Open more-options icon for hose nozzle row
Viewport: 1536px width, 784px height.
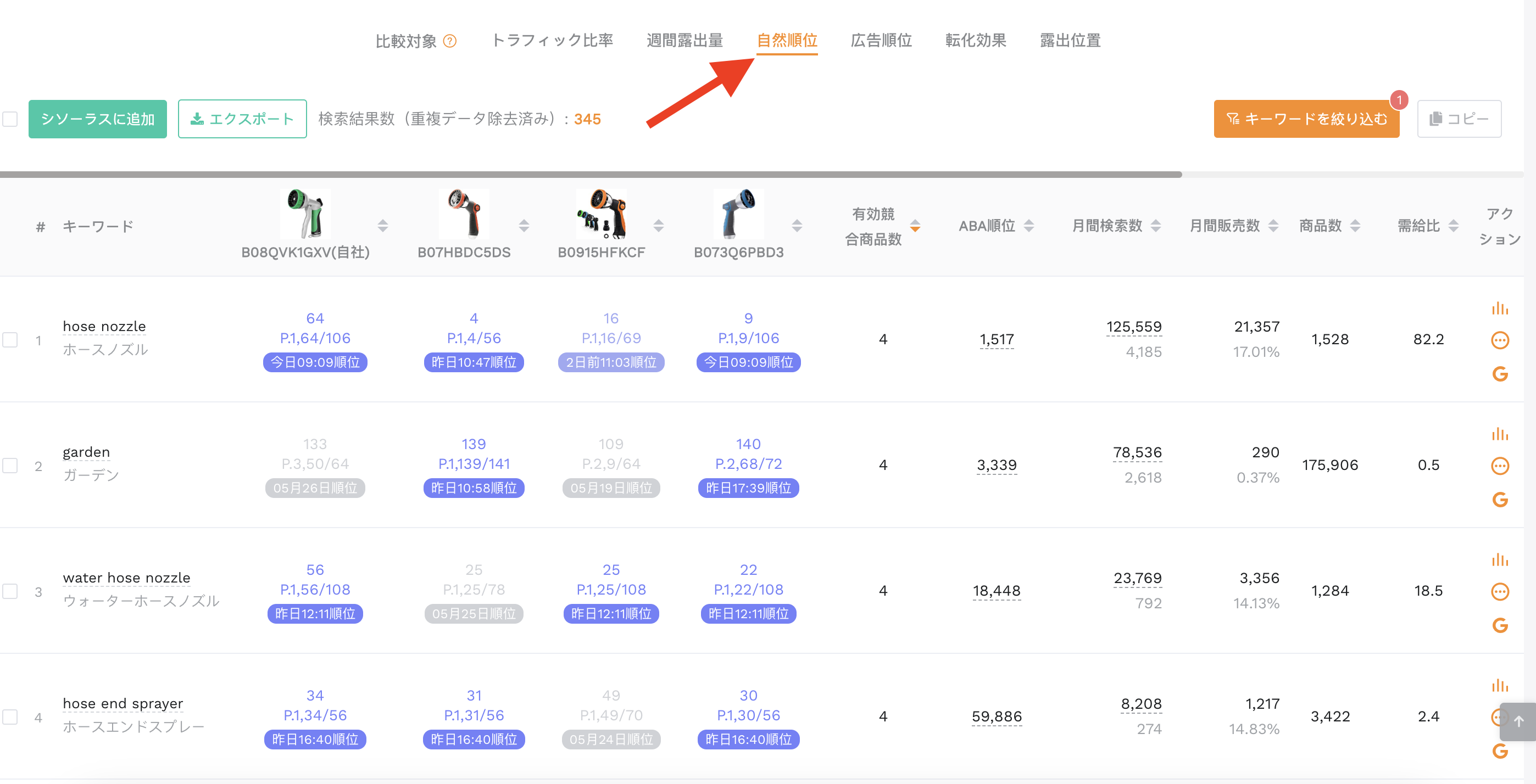click(1500, 340)
